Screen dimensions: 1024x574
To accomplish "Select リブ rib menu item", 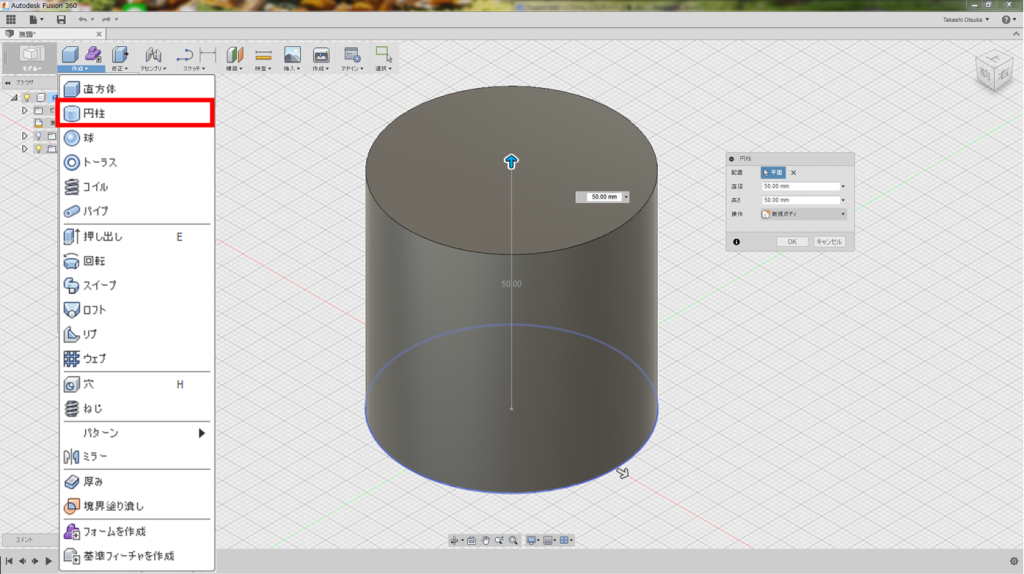I will tap(137, 334).
